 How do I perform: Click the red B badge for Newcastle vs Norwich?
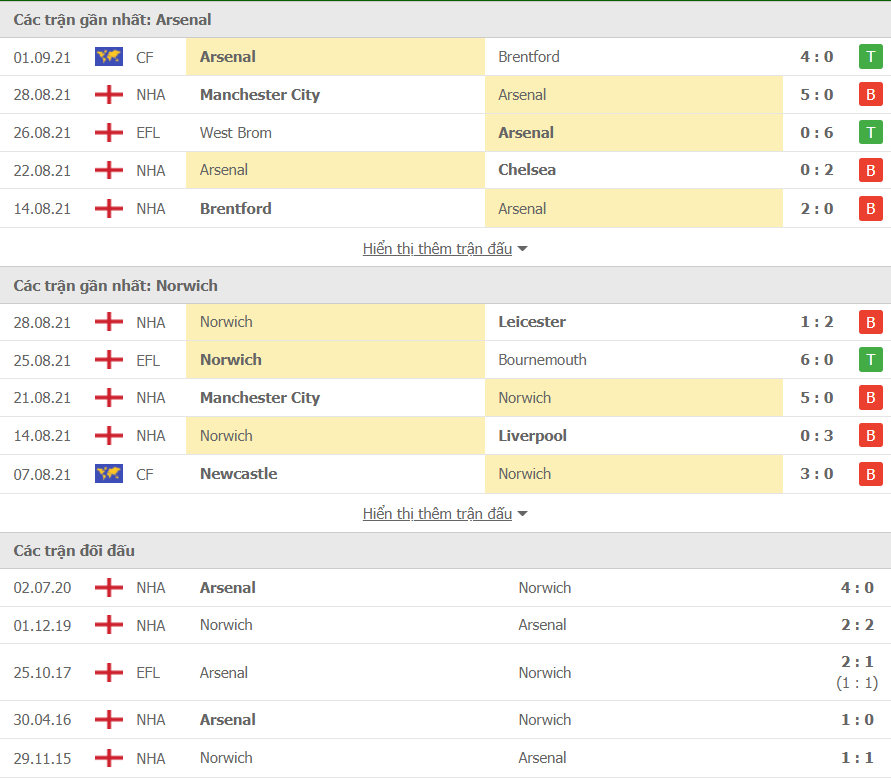click(871, 474)
